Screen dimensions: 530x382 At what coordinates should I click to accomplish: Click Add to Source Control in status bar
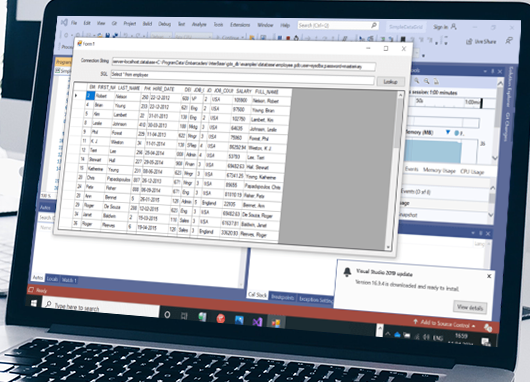pyautogui.click(x=444, y=324)
